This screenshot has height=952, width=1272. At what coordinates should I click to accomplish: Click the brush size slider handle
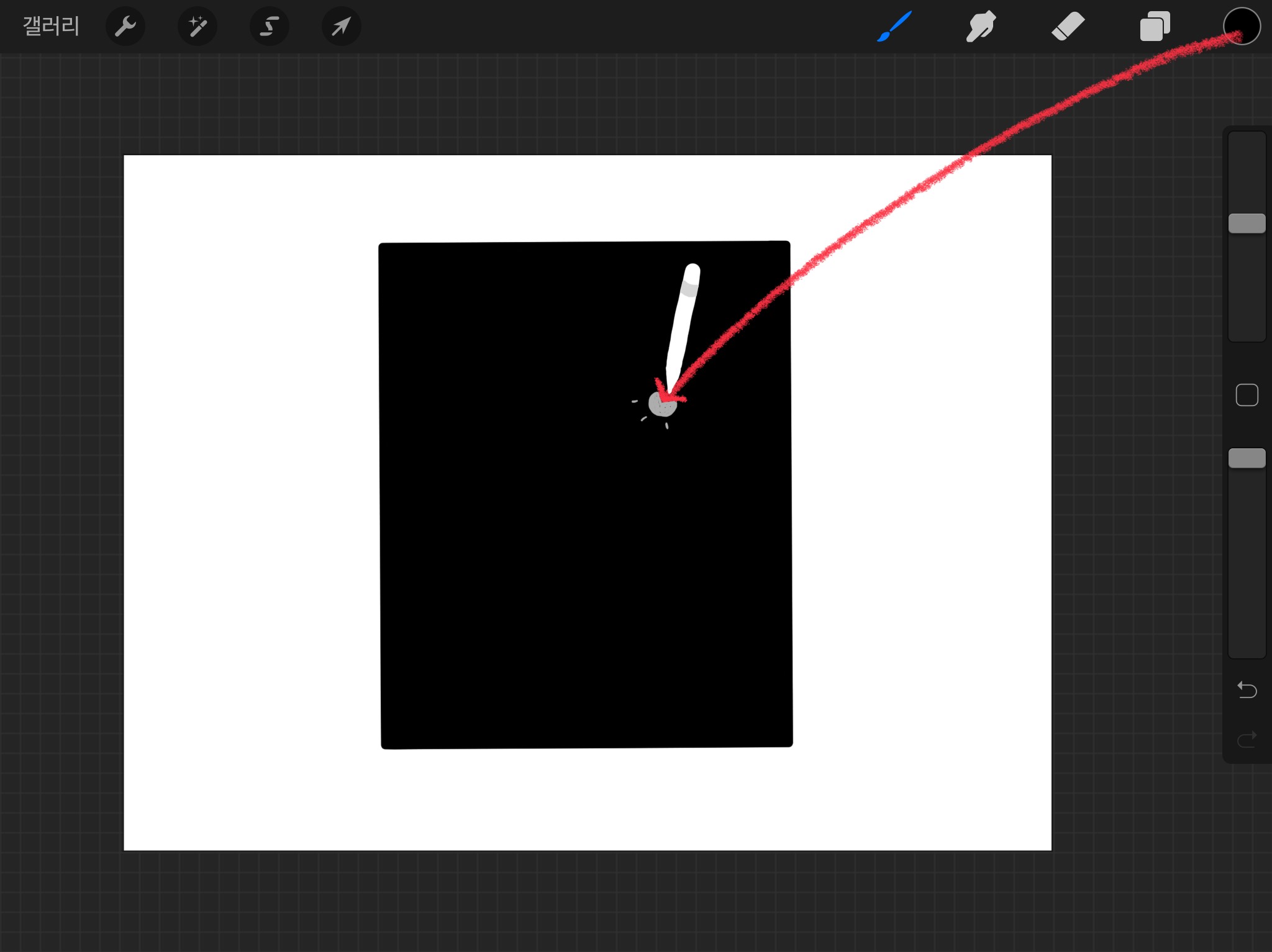click(1247, 224)
